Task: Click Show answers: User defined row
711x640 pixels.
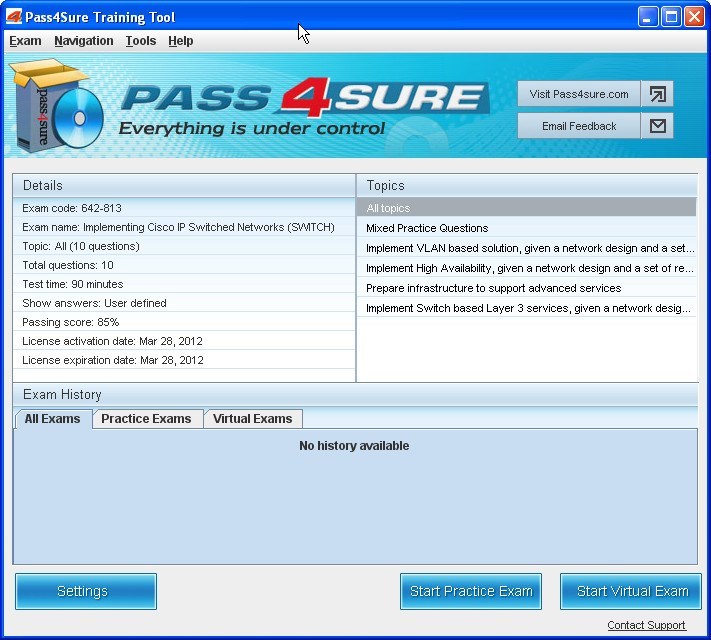Action: (184, 303)
